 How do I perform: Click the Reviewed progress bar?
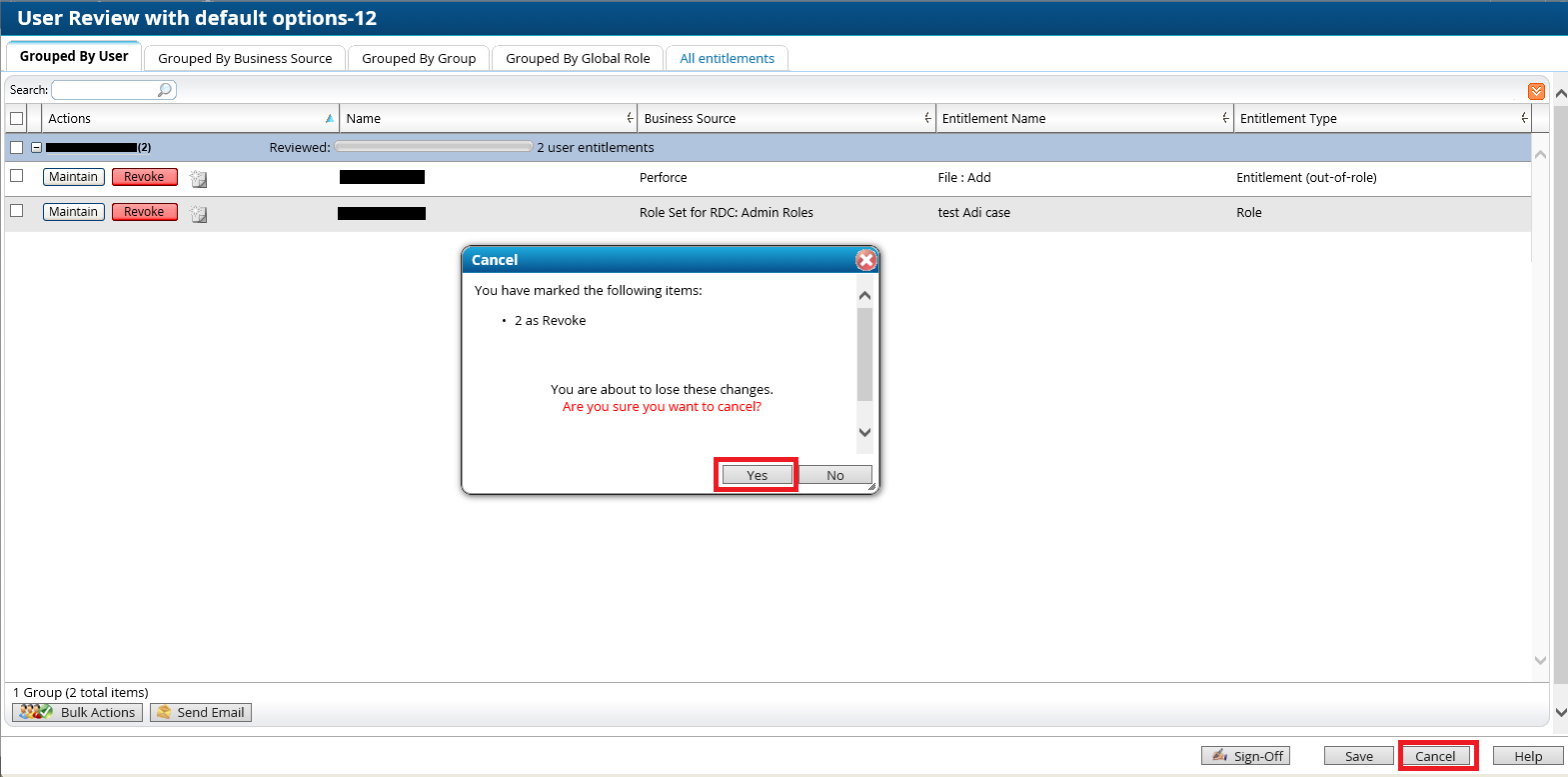(433, 147)
